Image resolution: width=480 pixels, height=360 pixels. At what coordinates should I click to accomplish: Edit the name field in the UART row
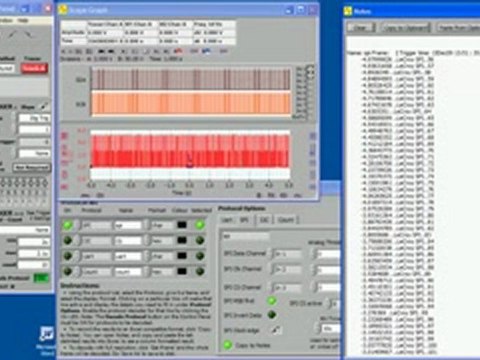pyautogui.click(x=128, y=256)
